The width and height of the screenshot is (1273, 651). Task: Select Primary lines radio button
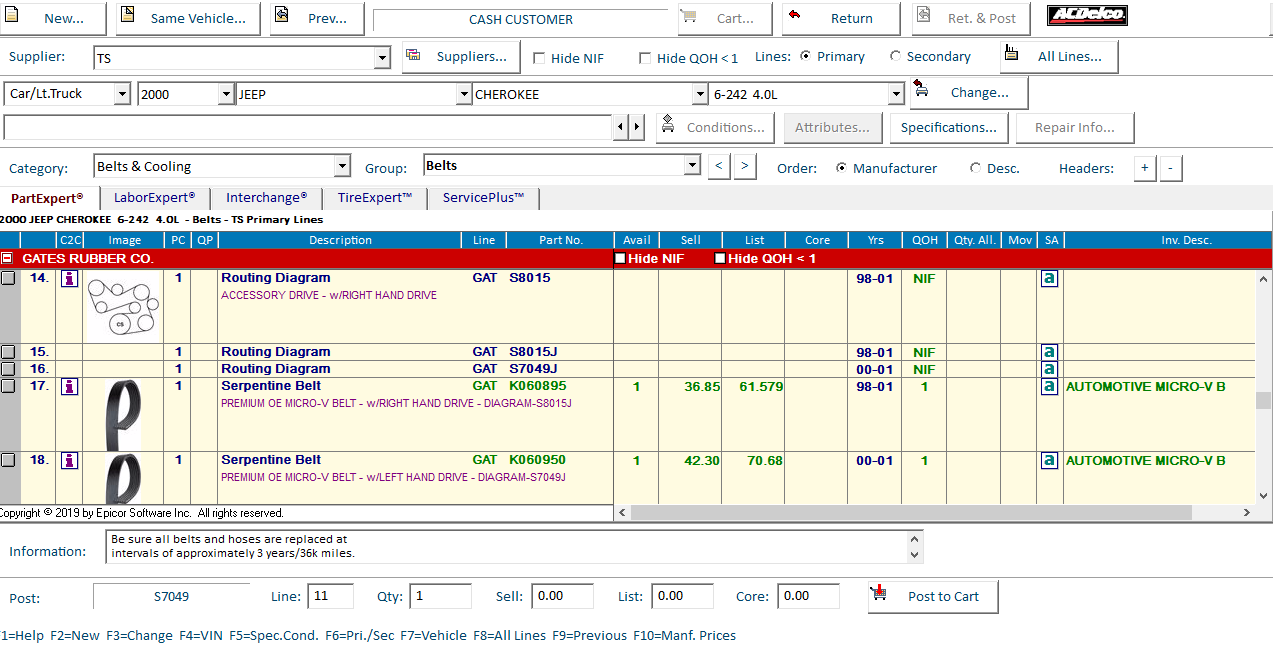[x=806, y=56]
